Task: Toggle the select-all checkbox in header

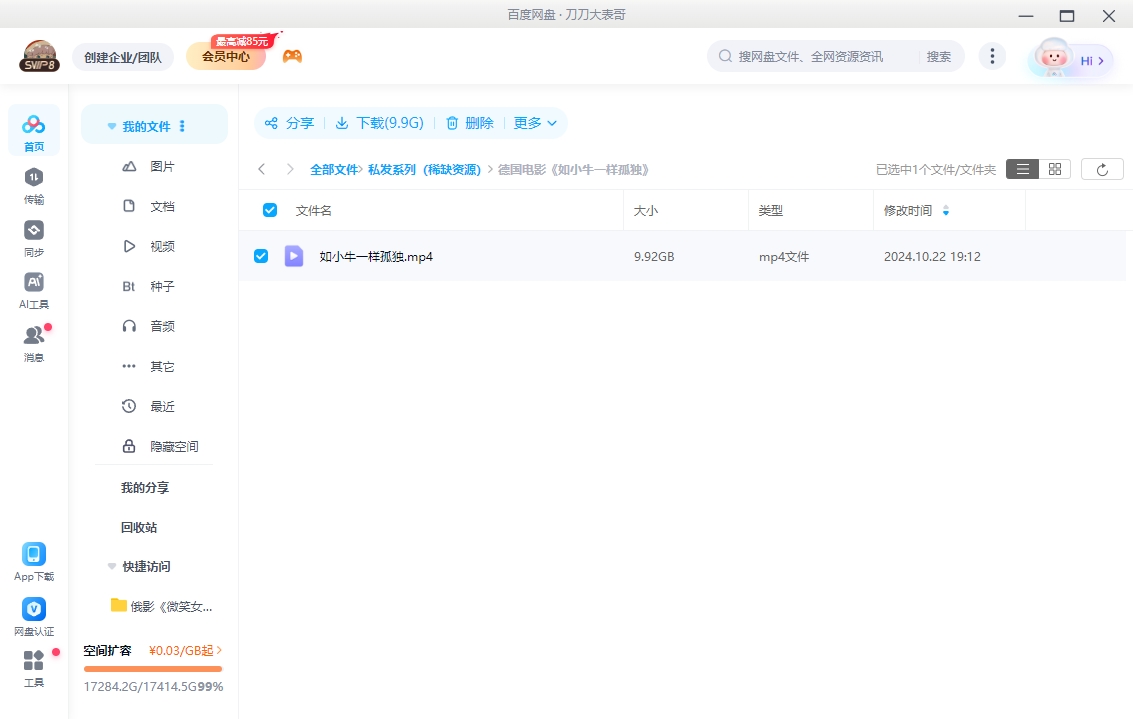Action: [x=269, y=209]
